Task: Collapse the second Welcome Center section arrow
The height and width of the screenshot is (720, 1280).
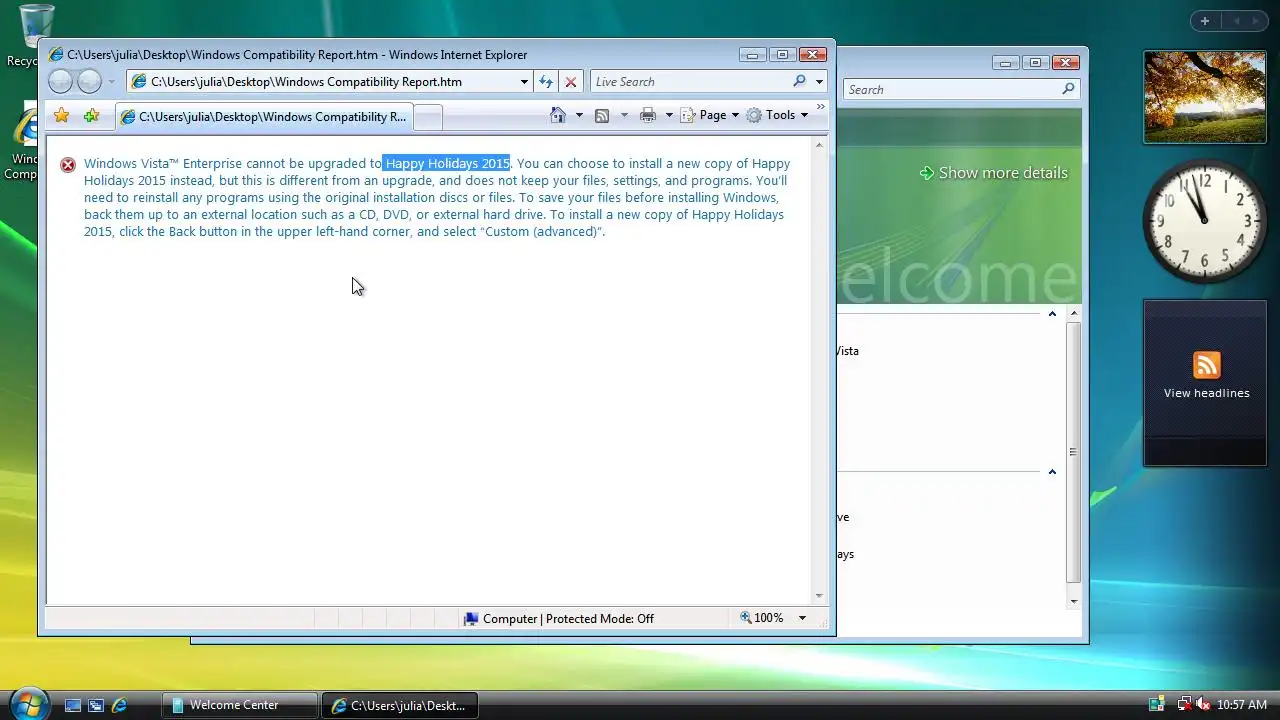Action: coord(1052,472)
